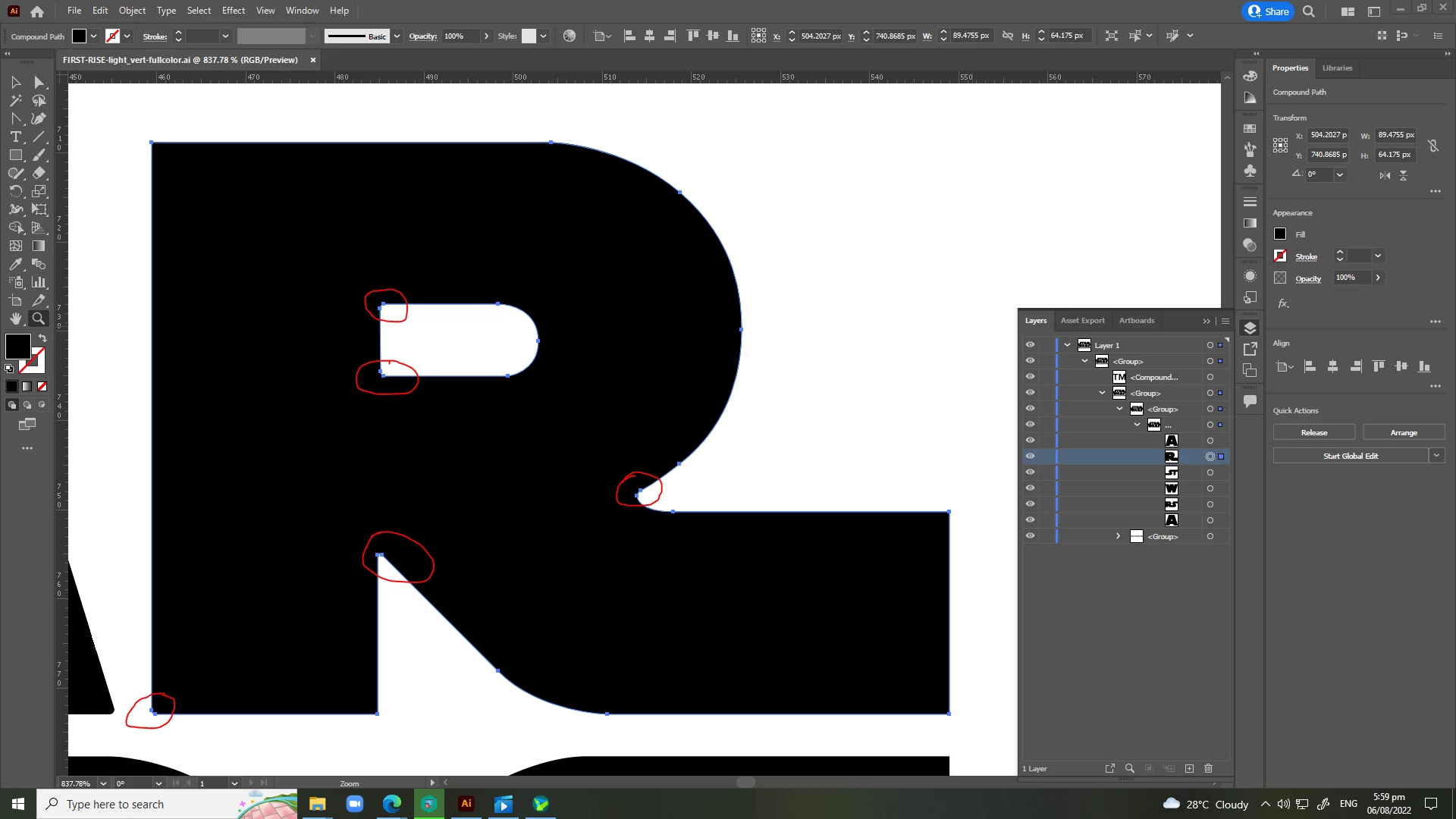Click the Gradient tool
This screenshot has width=1456, height=819.
point(39,246)
